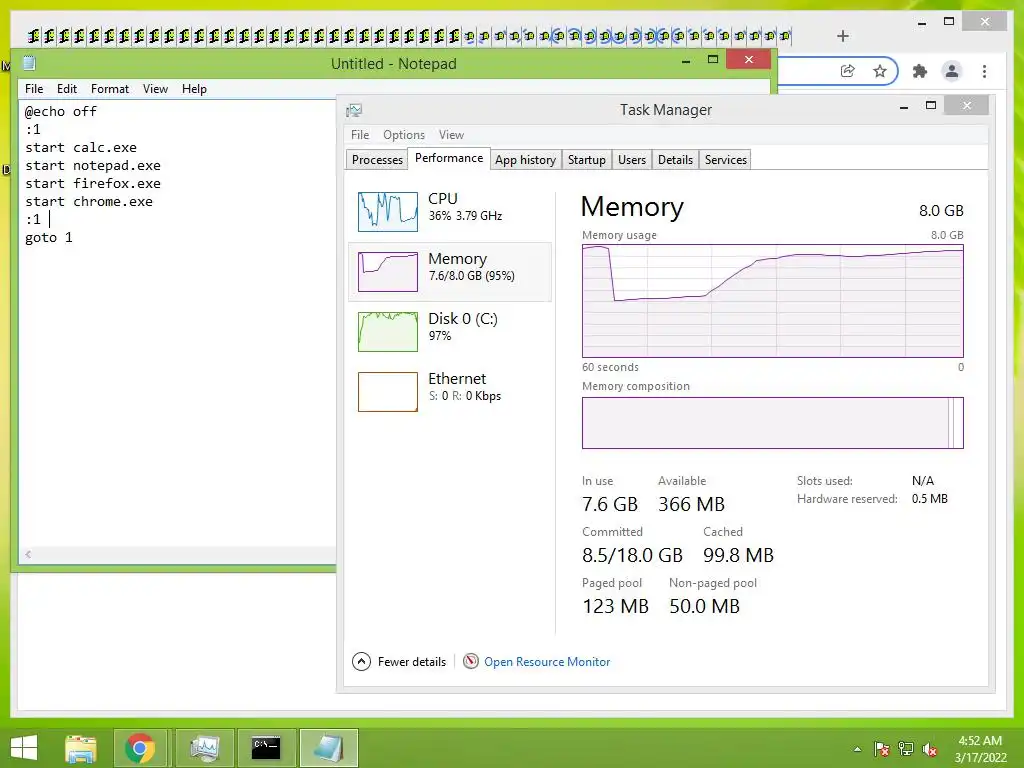Open File Explorer from the taskbar

[80, 748]
